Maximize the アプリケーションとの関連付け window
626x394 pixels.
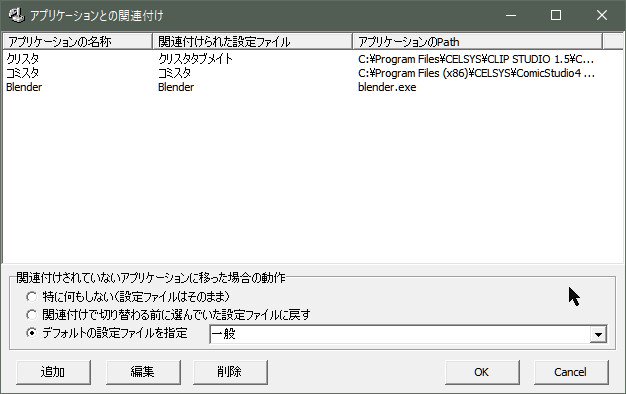click(556, 15)
